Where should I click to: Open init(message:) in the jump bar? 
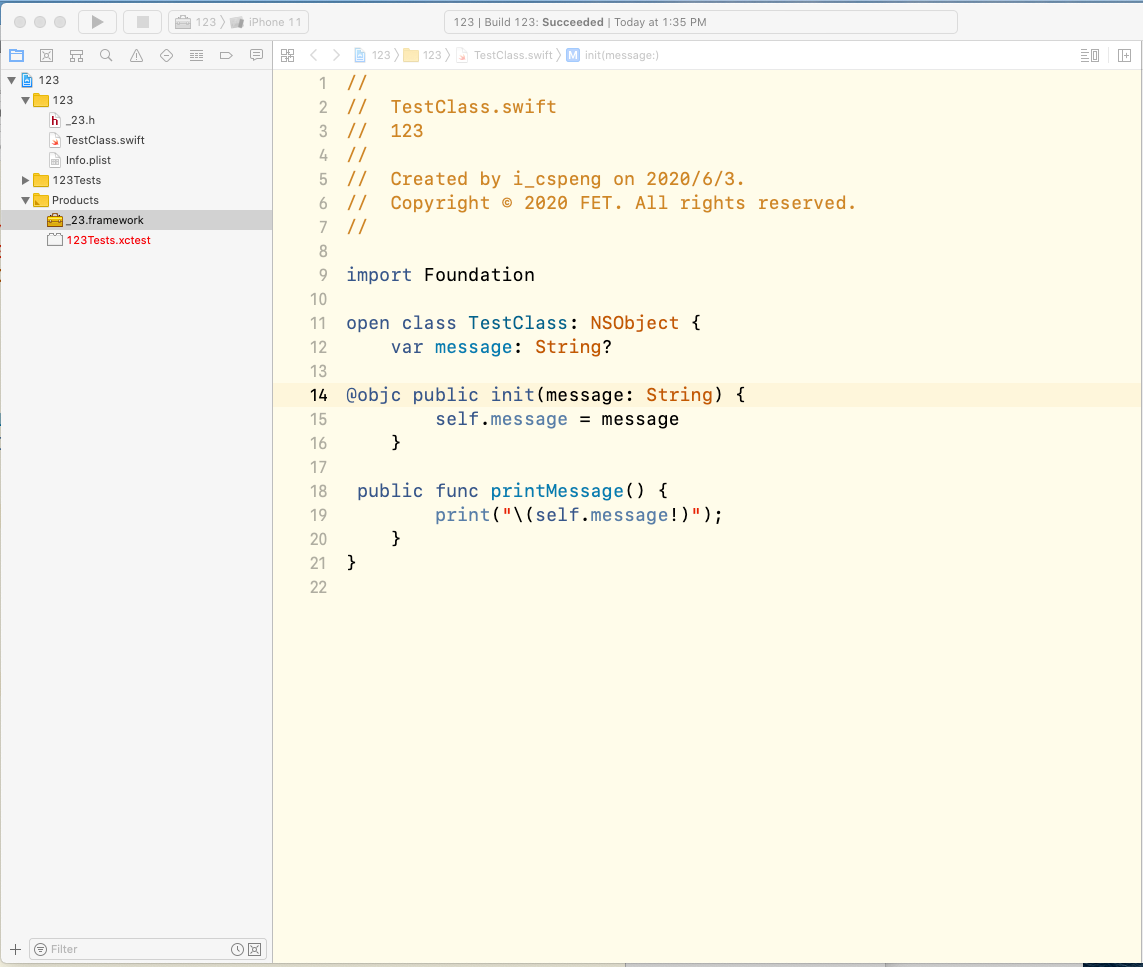620,55
